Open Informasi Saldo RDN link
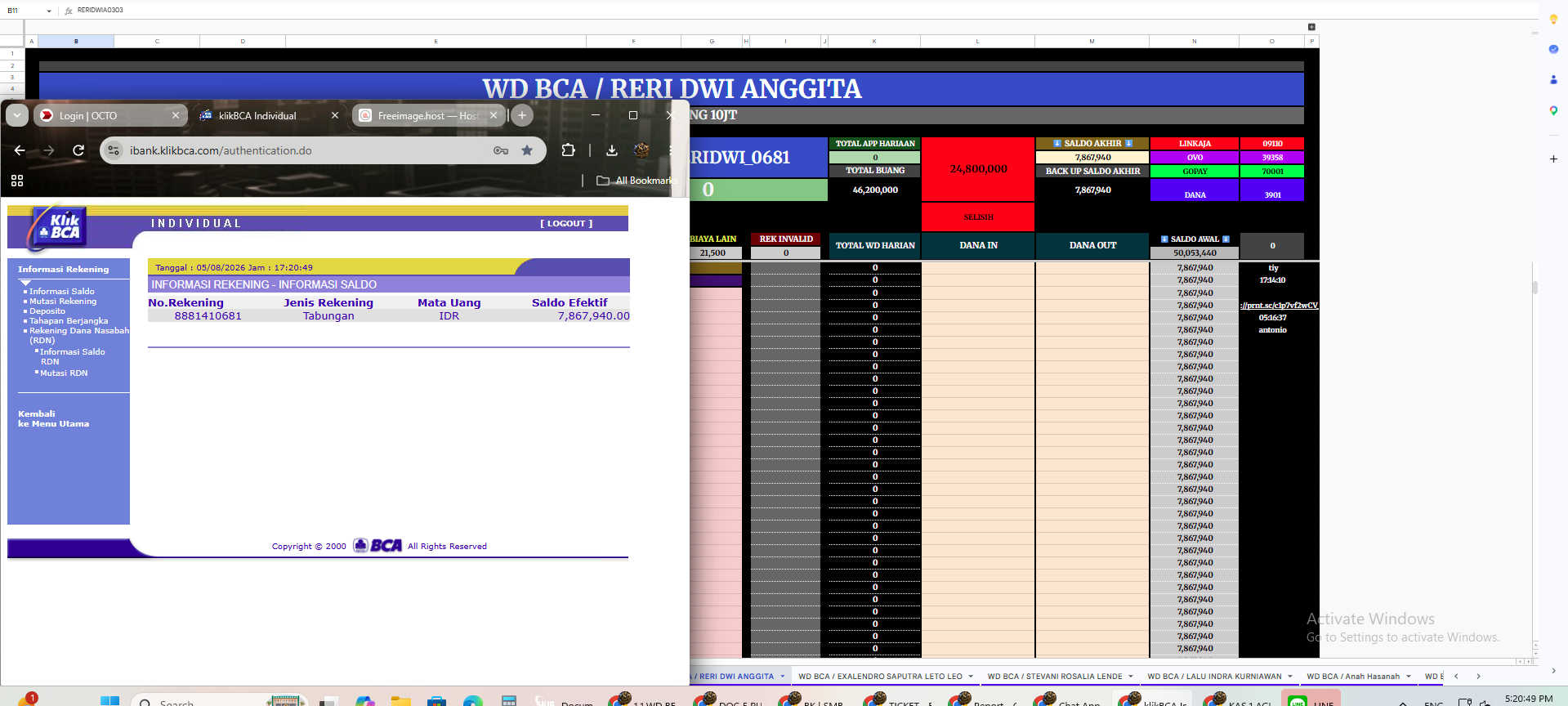This screenshot has width=1568, height=706. tap(73, 356)
